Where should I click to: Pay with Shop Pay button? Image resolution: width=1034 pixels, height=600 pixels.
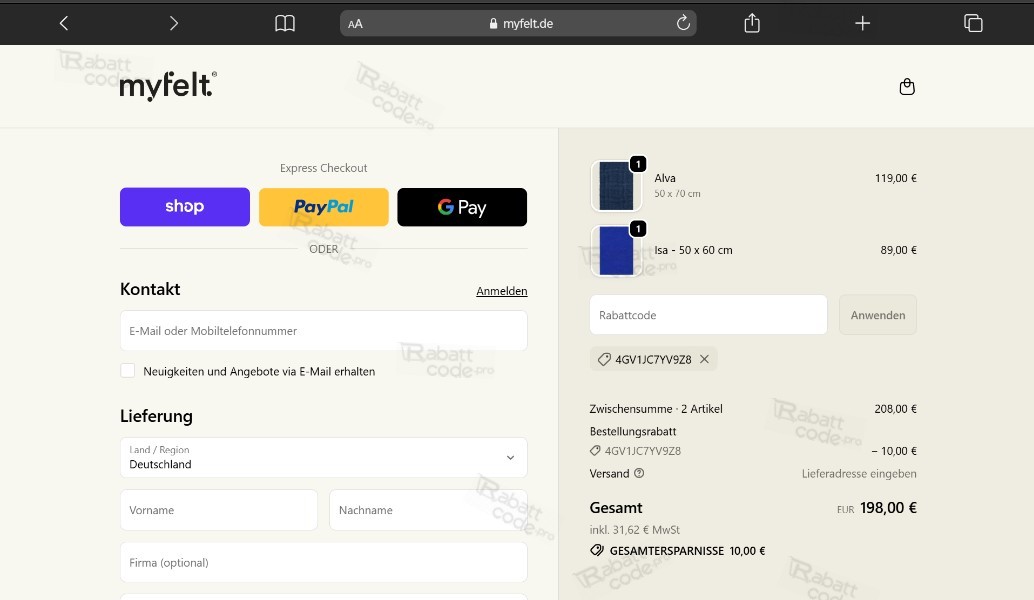[x=185, y=207]
